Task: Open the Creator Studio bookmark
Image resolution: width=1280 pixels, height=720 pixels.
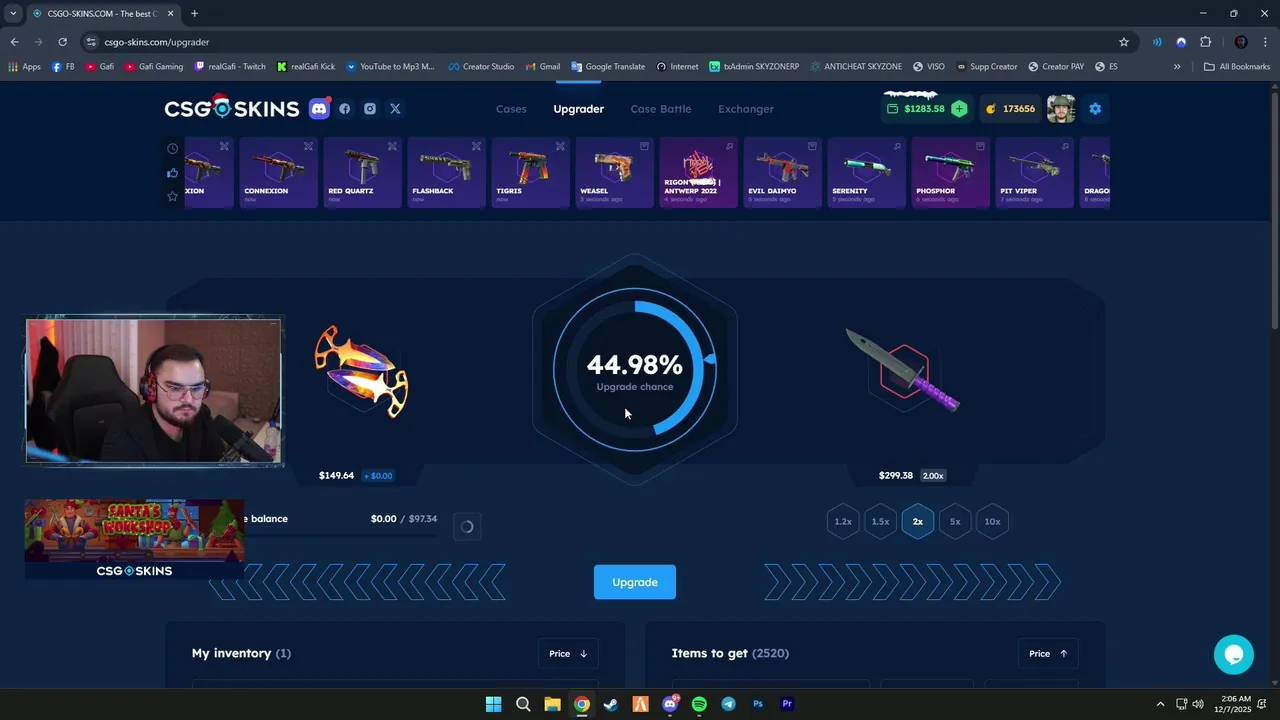Action: point(481,67)
